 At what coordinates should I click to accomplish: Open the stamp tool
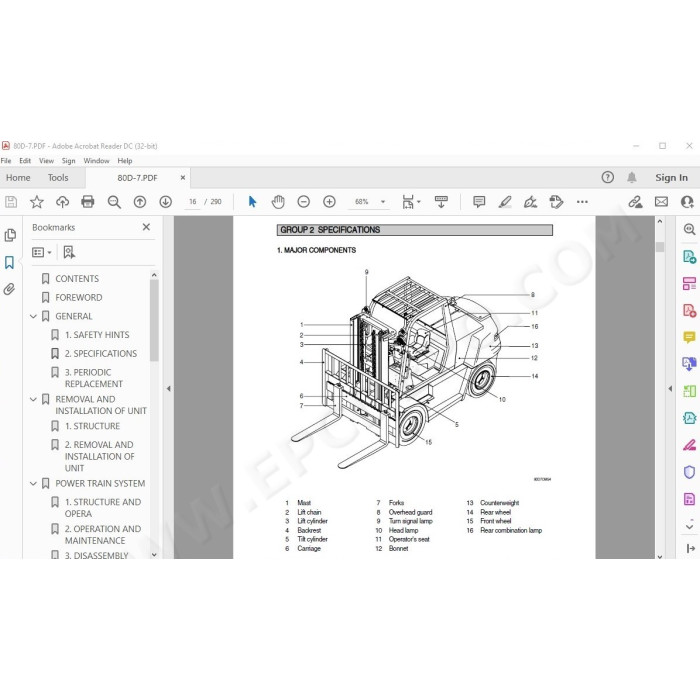pyautogui.click(x=556, y=202)
